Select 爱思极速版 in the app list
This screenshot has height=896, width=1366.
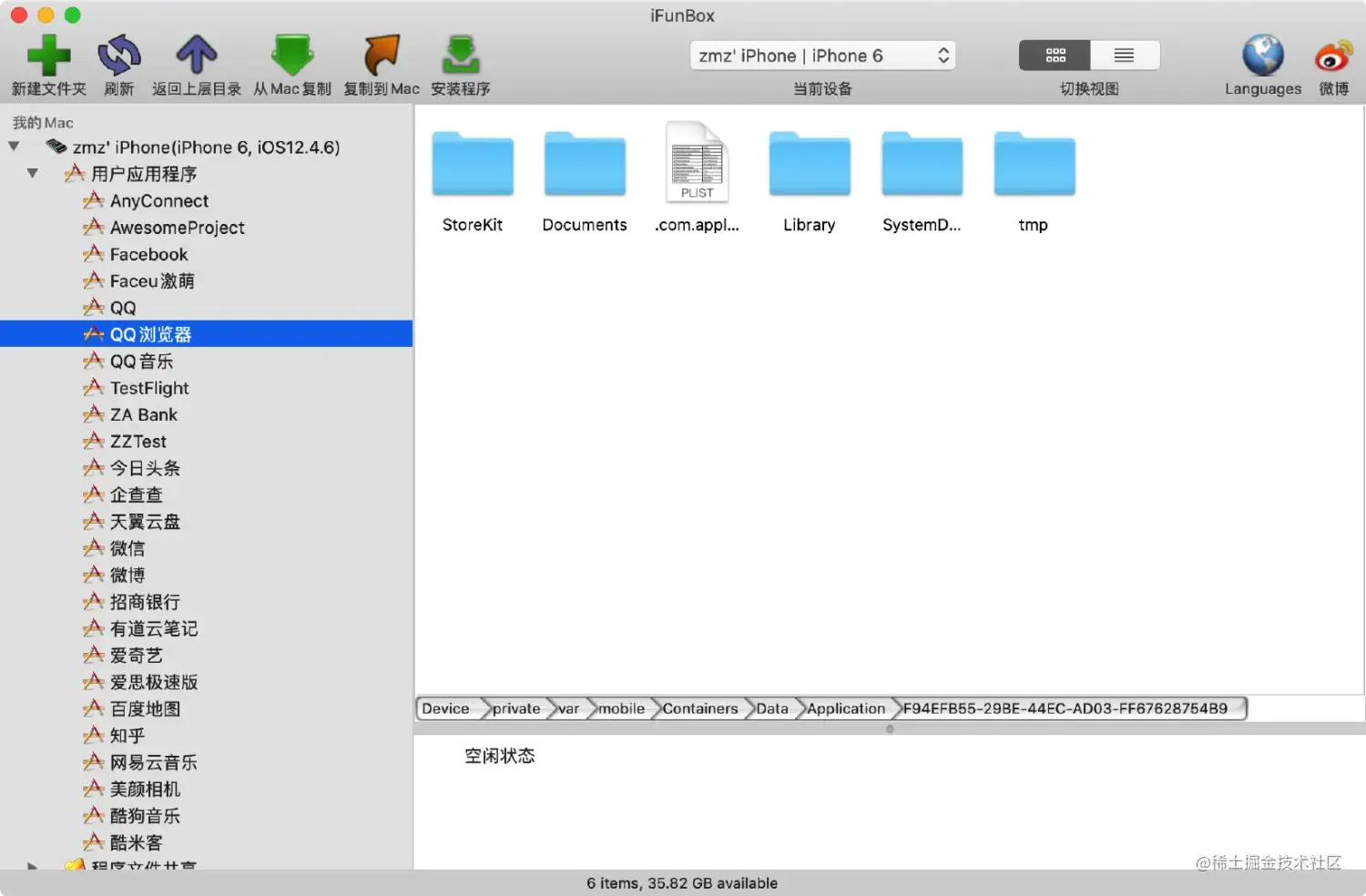coord(154,681)
